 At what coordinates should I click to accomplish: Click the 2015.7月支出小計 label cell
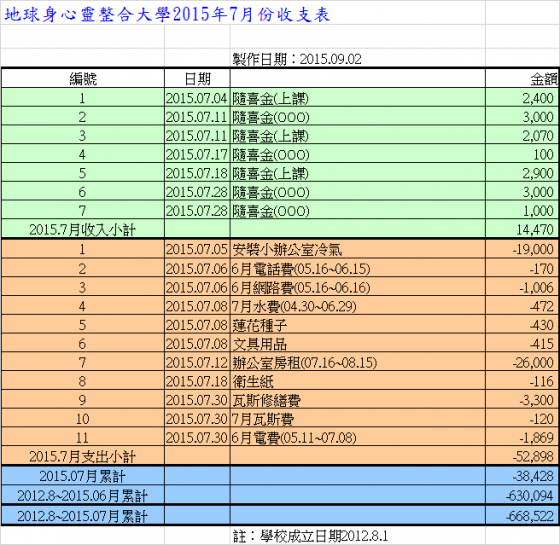(x=83, y=456)
